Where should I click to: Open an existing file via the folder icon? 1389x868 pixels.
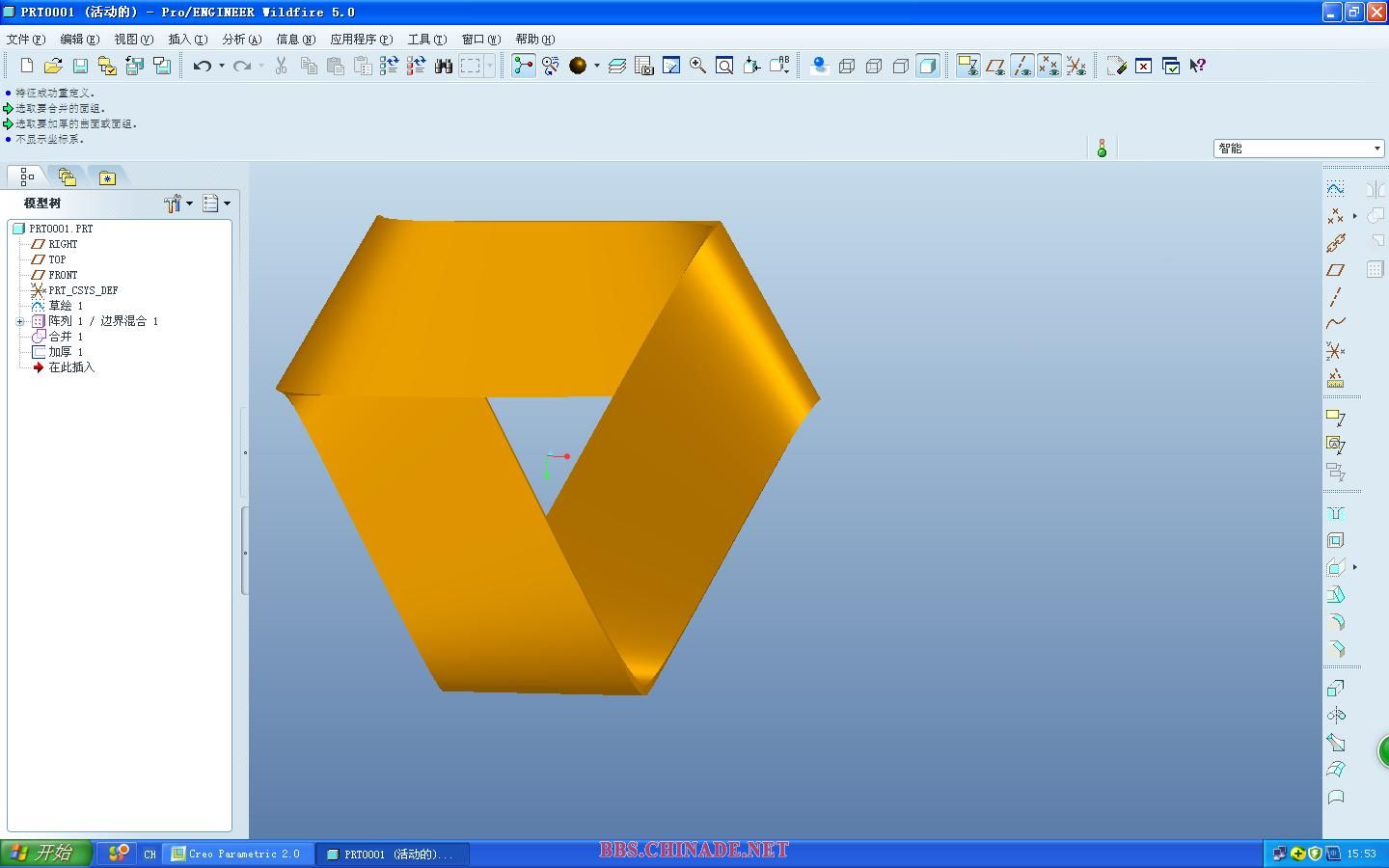(x=53, y=66)
